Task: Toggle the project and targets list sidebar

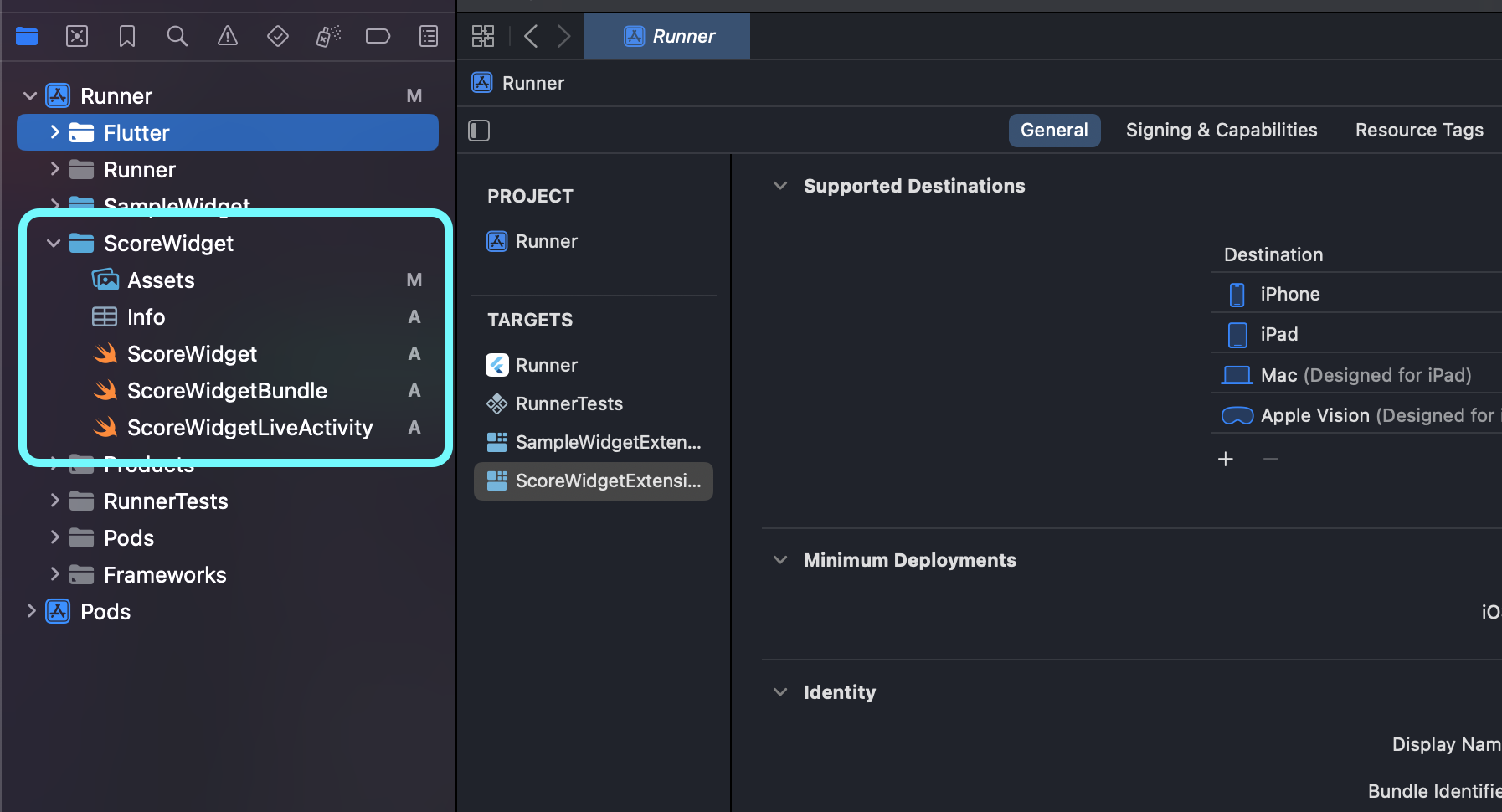Action: [479, 131]
